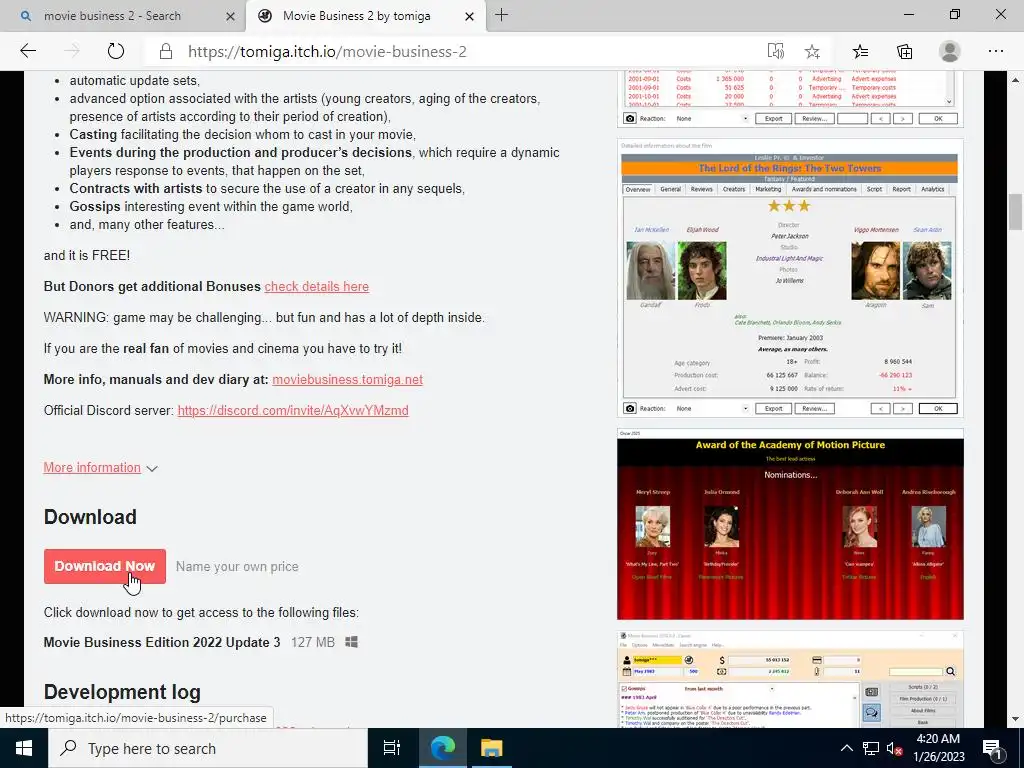Click the Movie Business Edition 2022 Update 3 filename
Viewport: 1024px width, 768px height.
[x=162, y=643]
